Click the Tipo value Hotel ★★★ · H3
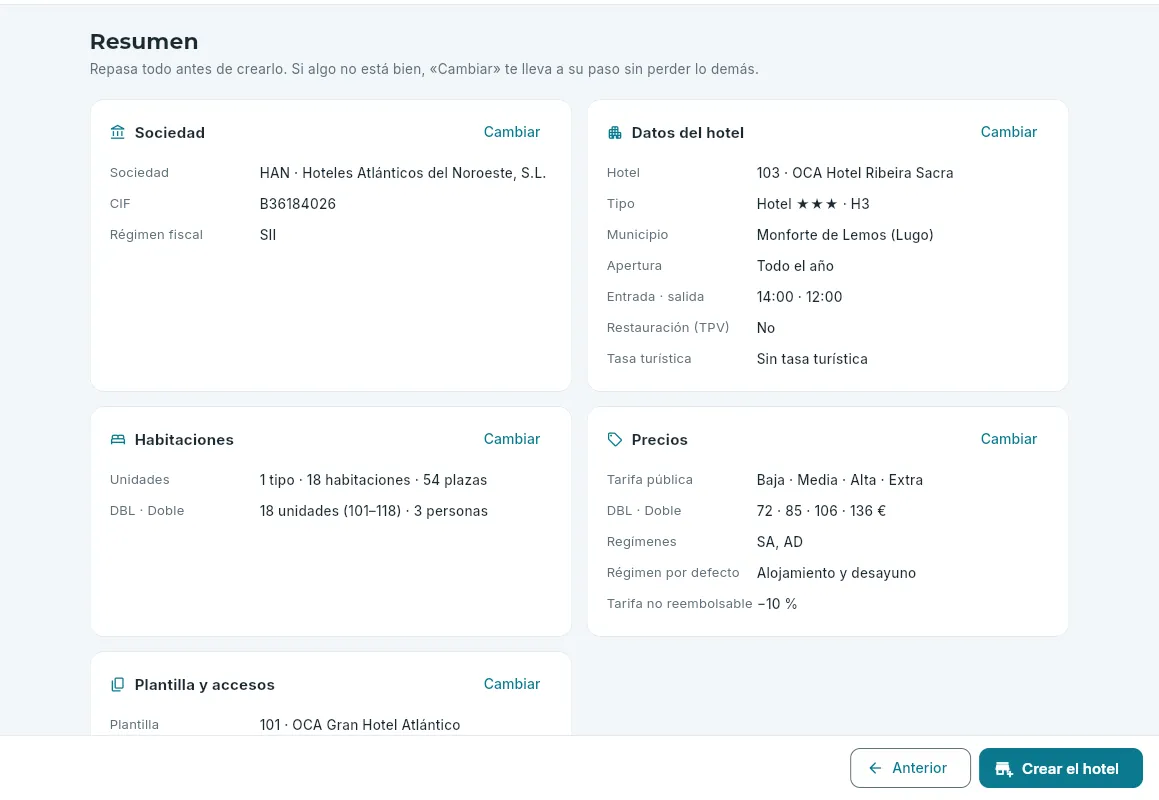 812,204
